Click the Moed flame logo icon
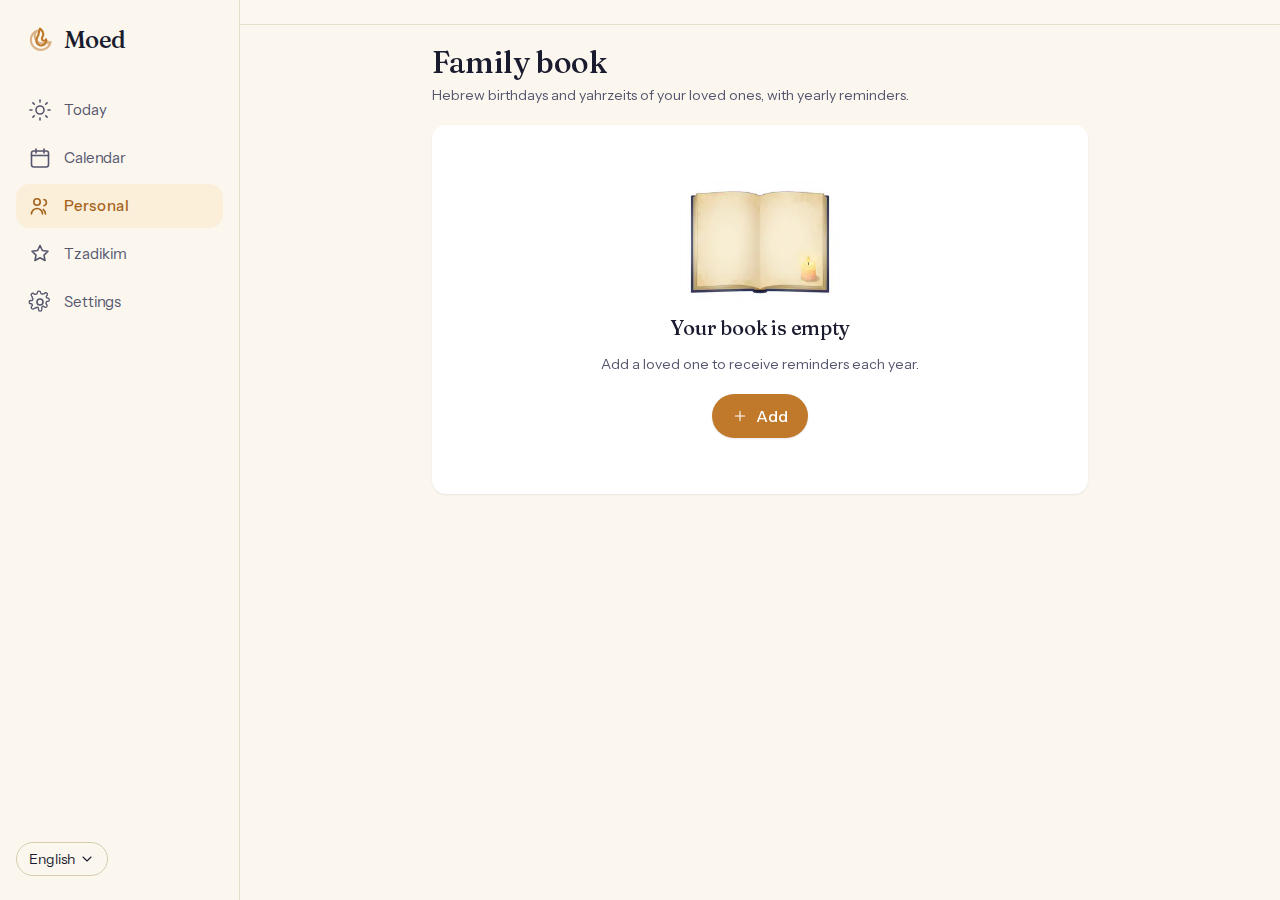This screenshot has width=1280, height=900. pyautogui.click(x=40, y=40)
